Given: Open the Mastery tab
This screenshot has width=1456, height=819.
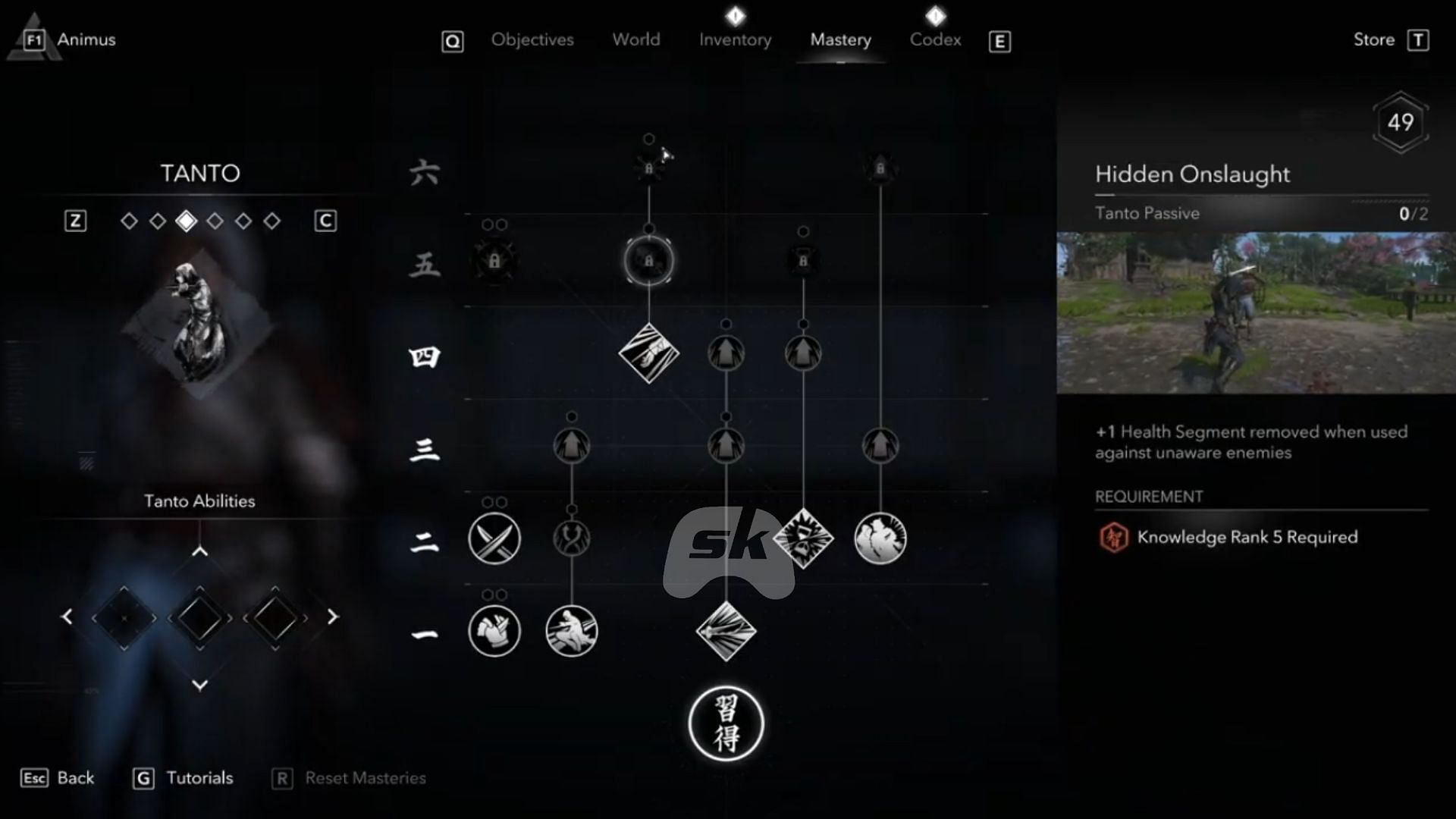Looking at the screenshot, I should pyautogui.click(x=840, y=40).
